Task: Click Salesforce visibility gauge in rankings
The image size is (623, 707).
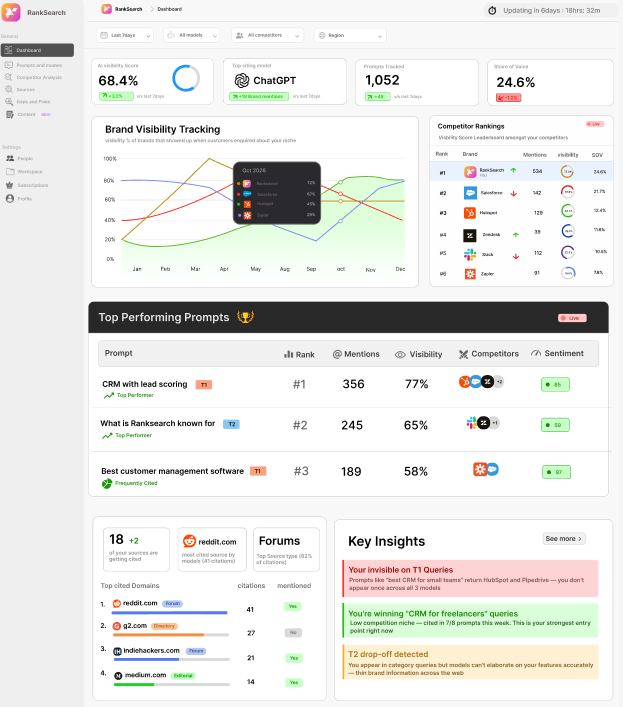Action: pos(568,191)
